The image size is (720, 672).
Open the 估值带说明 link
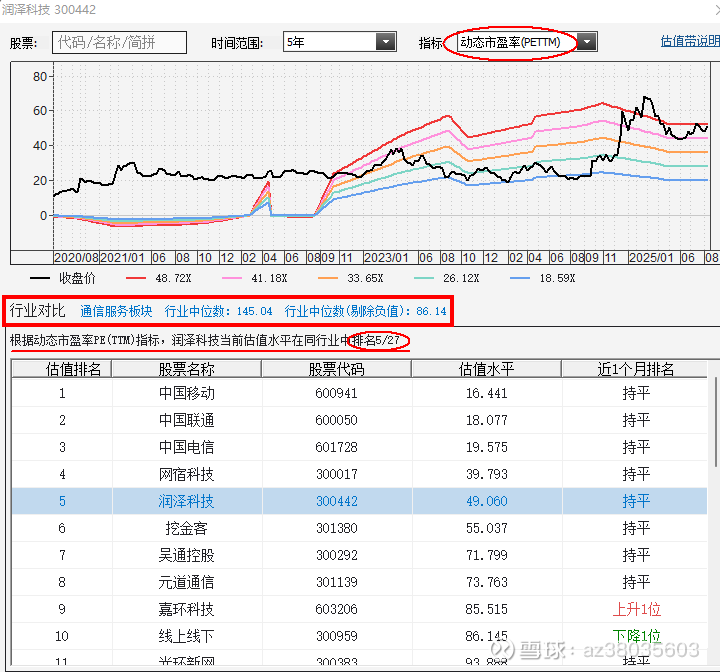pos(690,41)
